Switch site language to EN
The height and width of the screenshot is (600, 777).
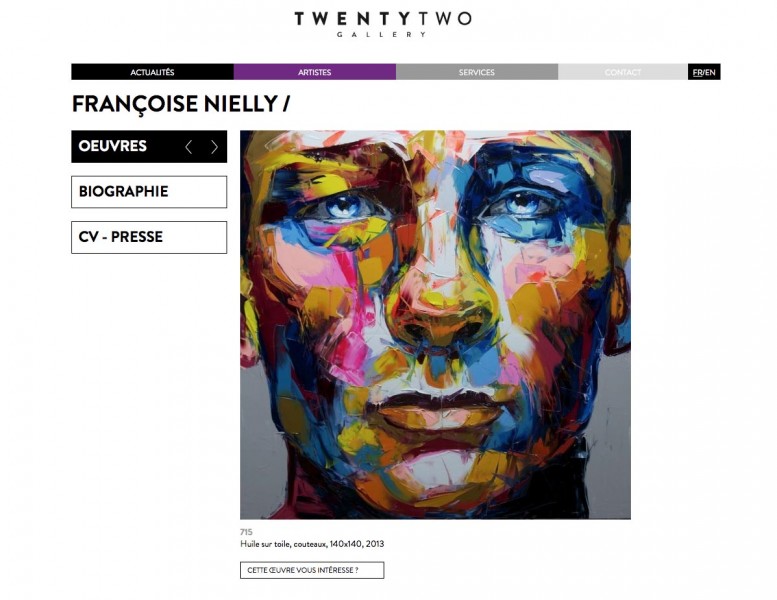tap(711, 72)
